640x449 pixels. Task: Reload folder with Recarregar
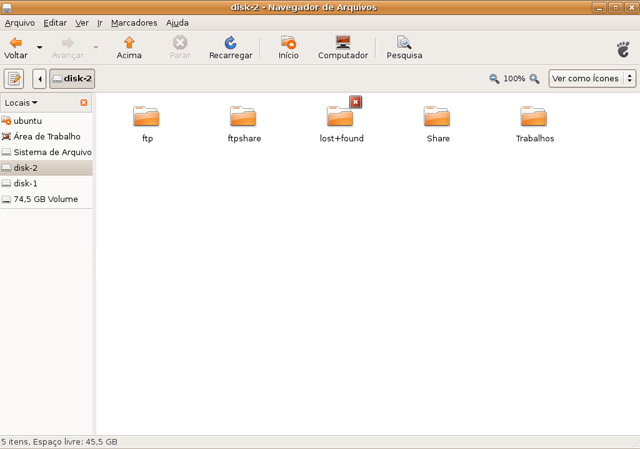point(231,48)
